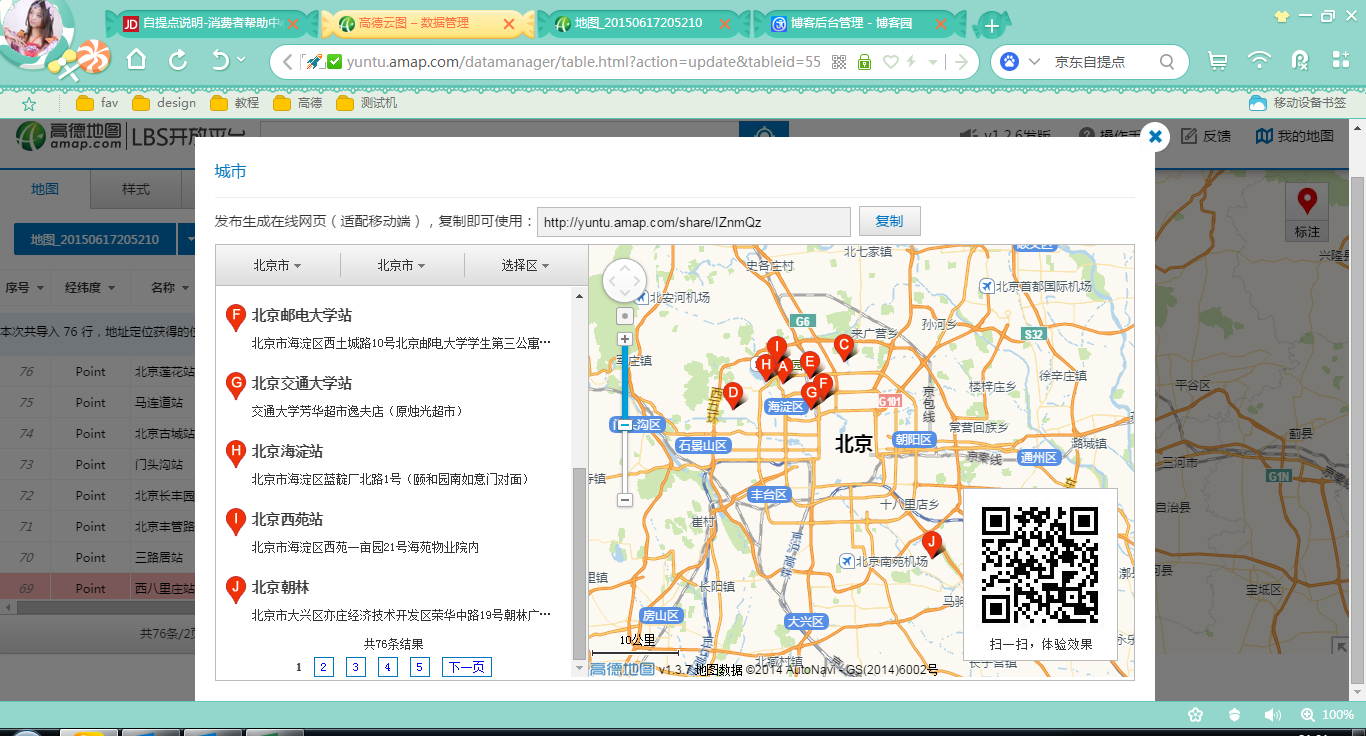The image size is (1366, 736).
Task: Select the 样式 tab in data manager
Action: [136, 189]
